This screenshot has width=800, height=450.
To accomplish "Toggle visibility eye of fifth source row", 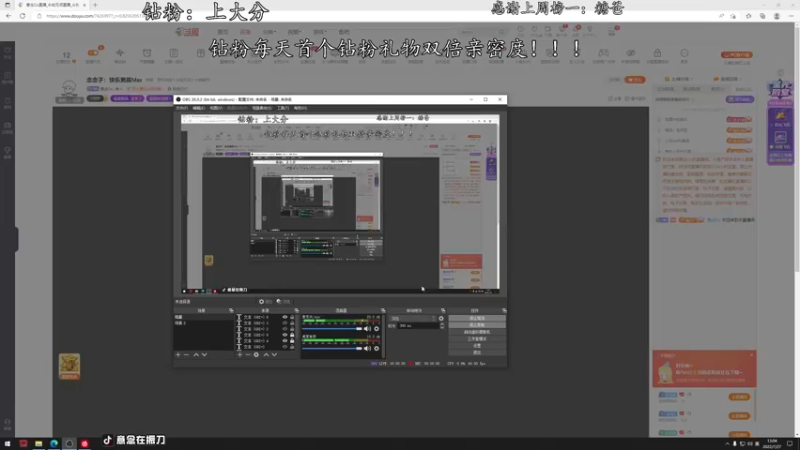I will point(285,341).
